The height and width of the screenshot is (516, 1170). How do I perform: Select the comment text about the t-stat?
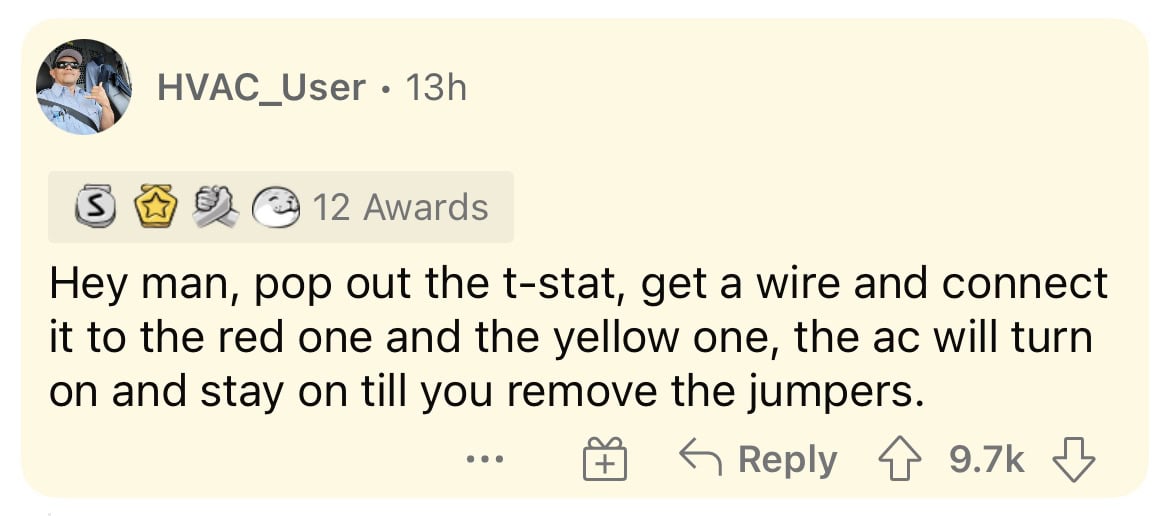tap(578, 339)
